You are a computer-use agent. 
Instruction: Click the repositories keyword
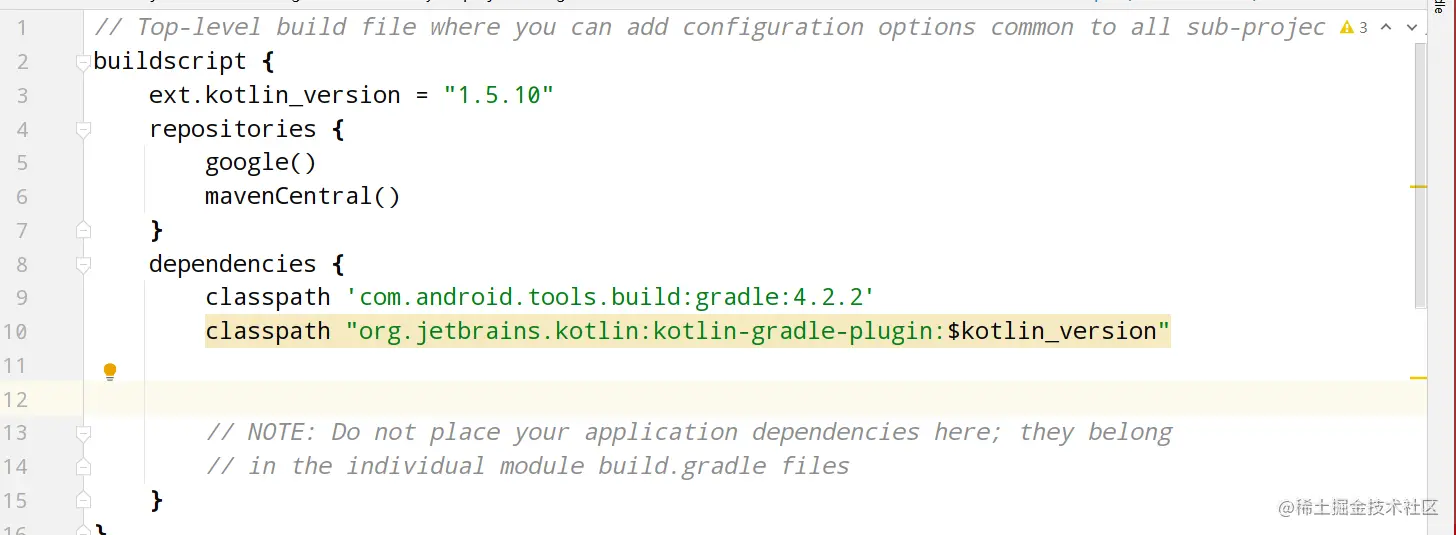point(233,129)
